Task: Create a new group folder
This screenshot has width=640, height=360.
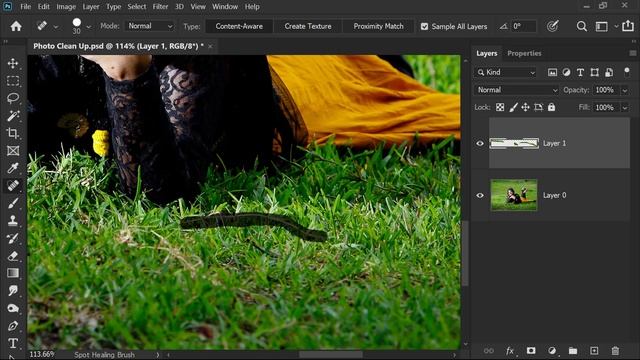Action: (x=573, y=351)
